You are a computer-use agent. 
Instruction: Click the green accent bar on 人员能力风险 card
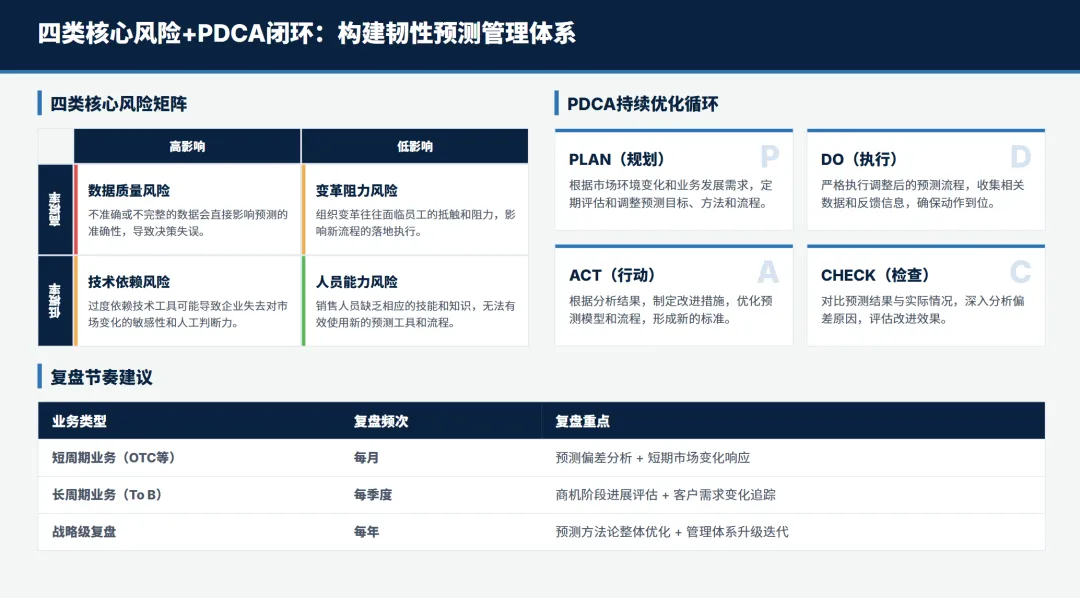pyautogui.click(x=303, y=300)
